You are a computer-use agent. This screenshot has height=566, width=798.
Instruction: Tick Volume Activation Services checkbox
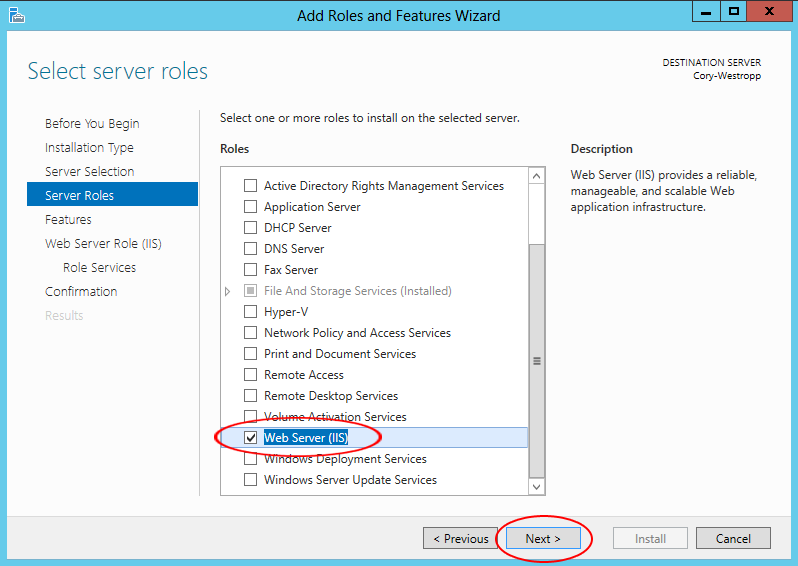point(250,416)
